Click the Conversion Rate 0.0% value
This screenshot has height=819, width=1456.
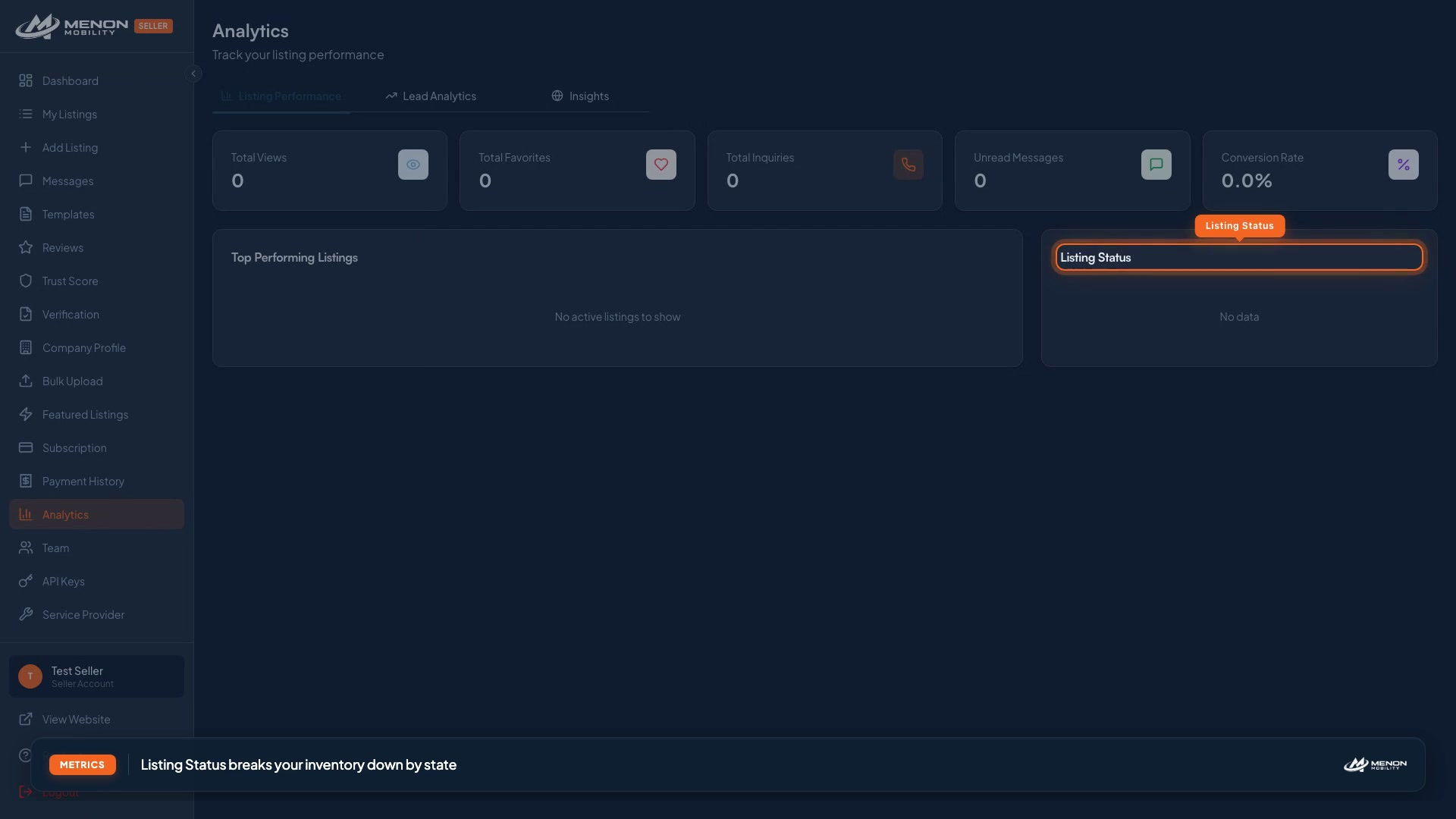pyautogui.click(x=1247, y=180)
